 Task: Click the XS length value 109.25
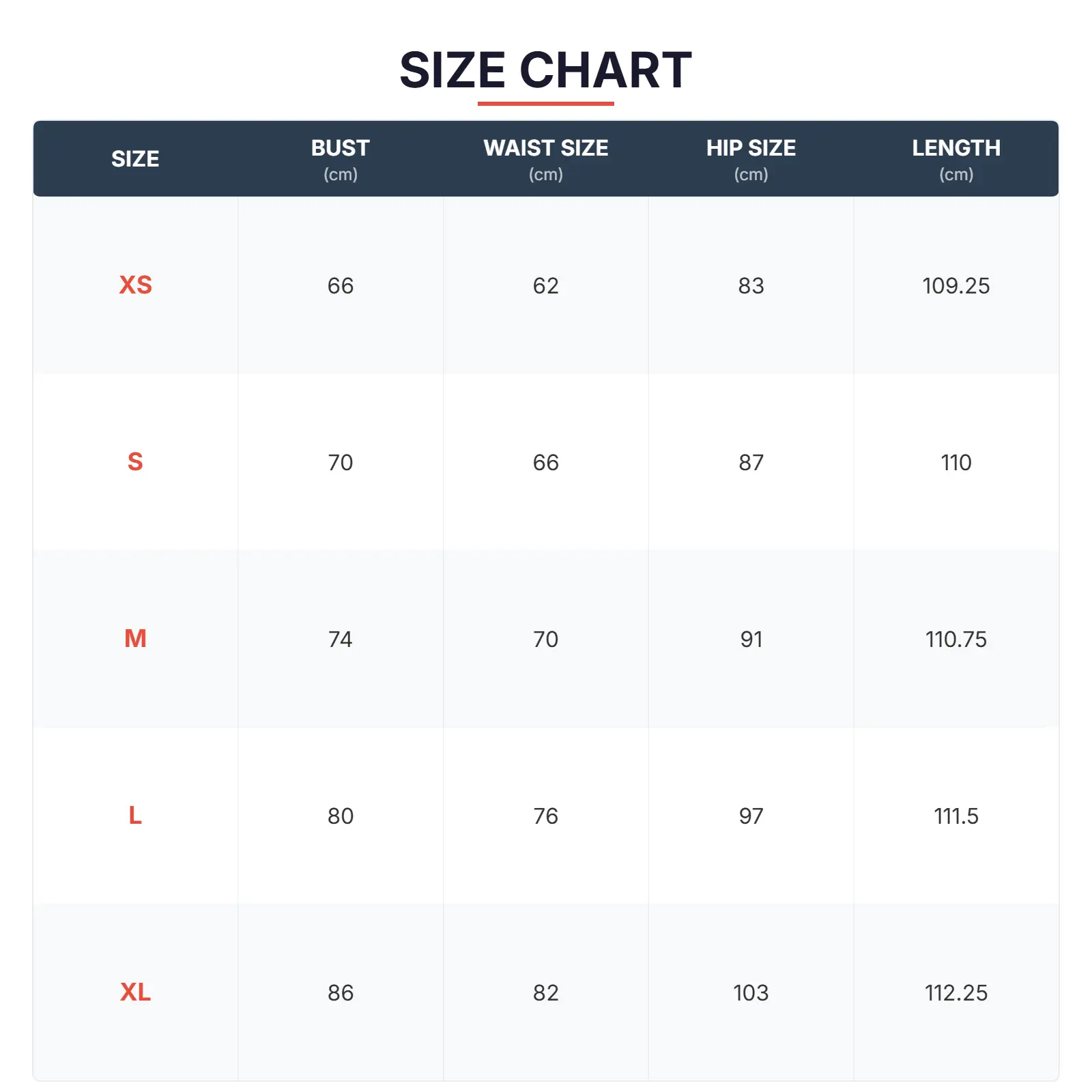click(x=955, y=285)
